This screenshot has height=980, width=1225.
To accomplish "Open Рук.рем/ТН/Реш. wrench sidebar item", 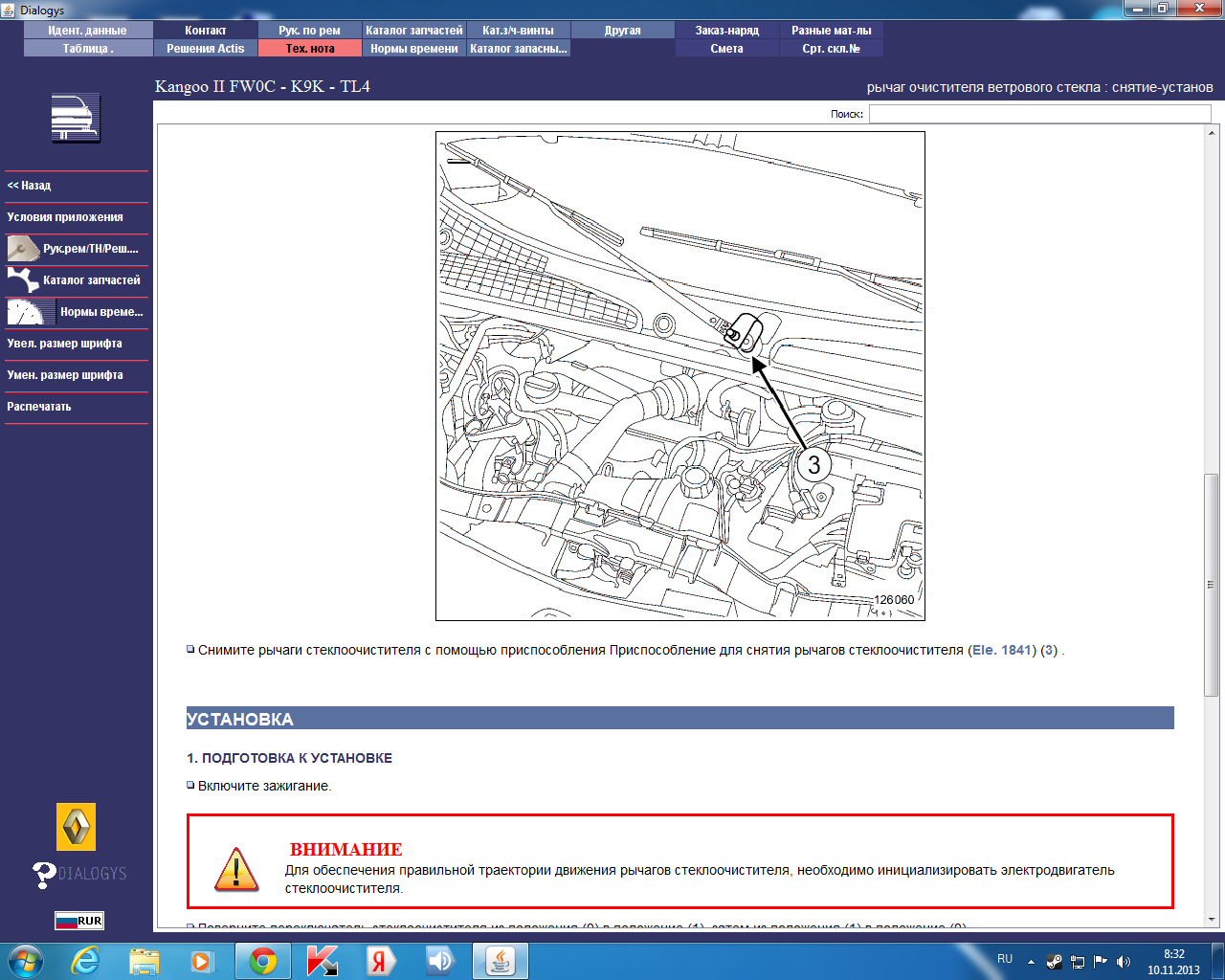I will pos(77,249).
